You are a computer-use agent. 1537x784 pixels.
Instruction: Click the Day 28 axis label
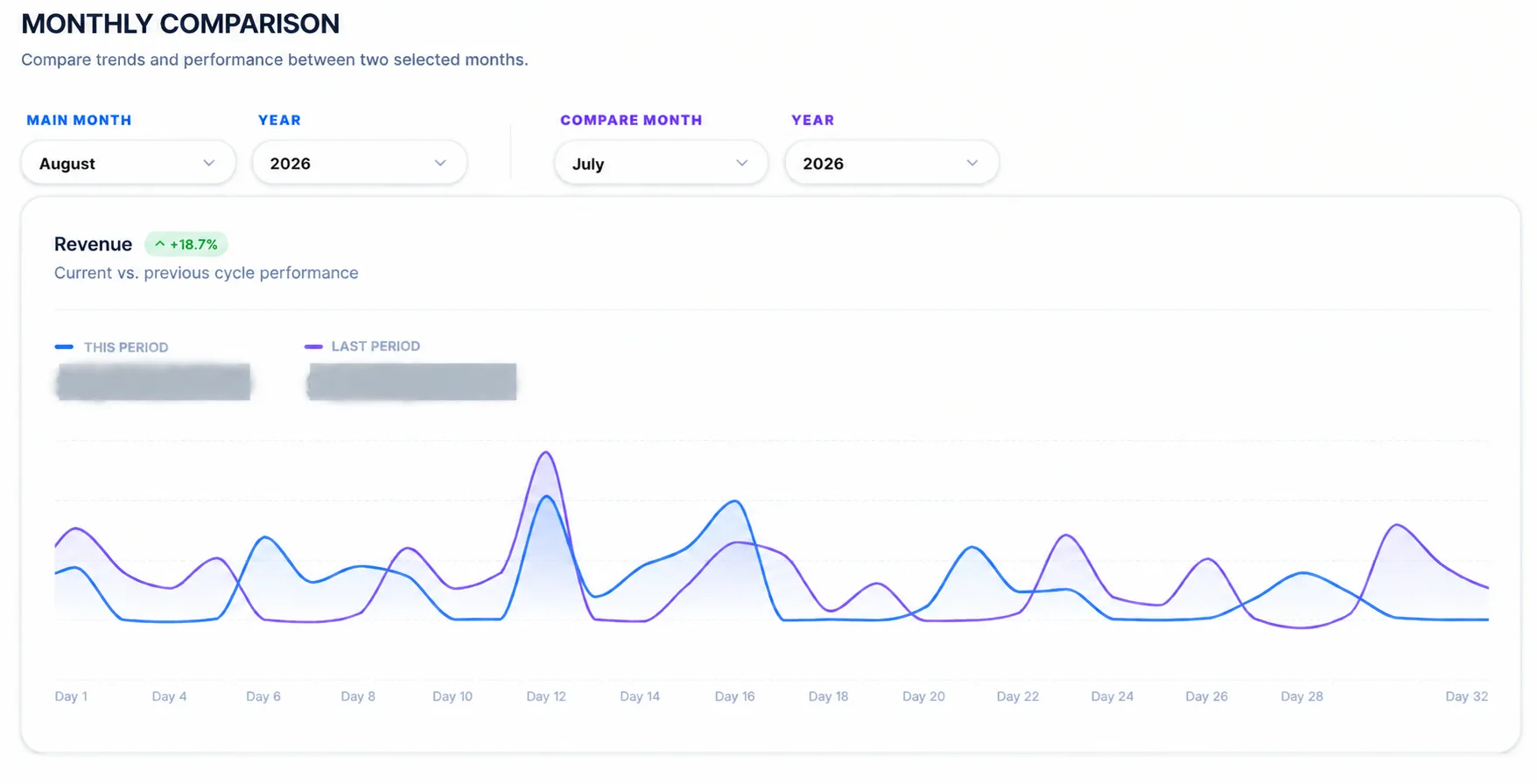click(1302, 696)
